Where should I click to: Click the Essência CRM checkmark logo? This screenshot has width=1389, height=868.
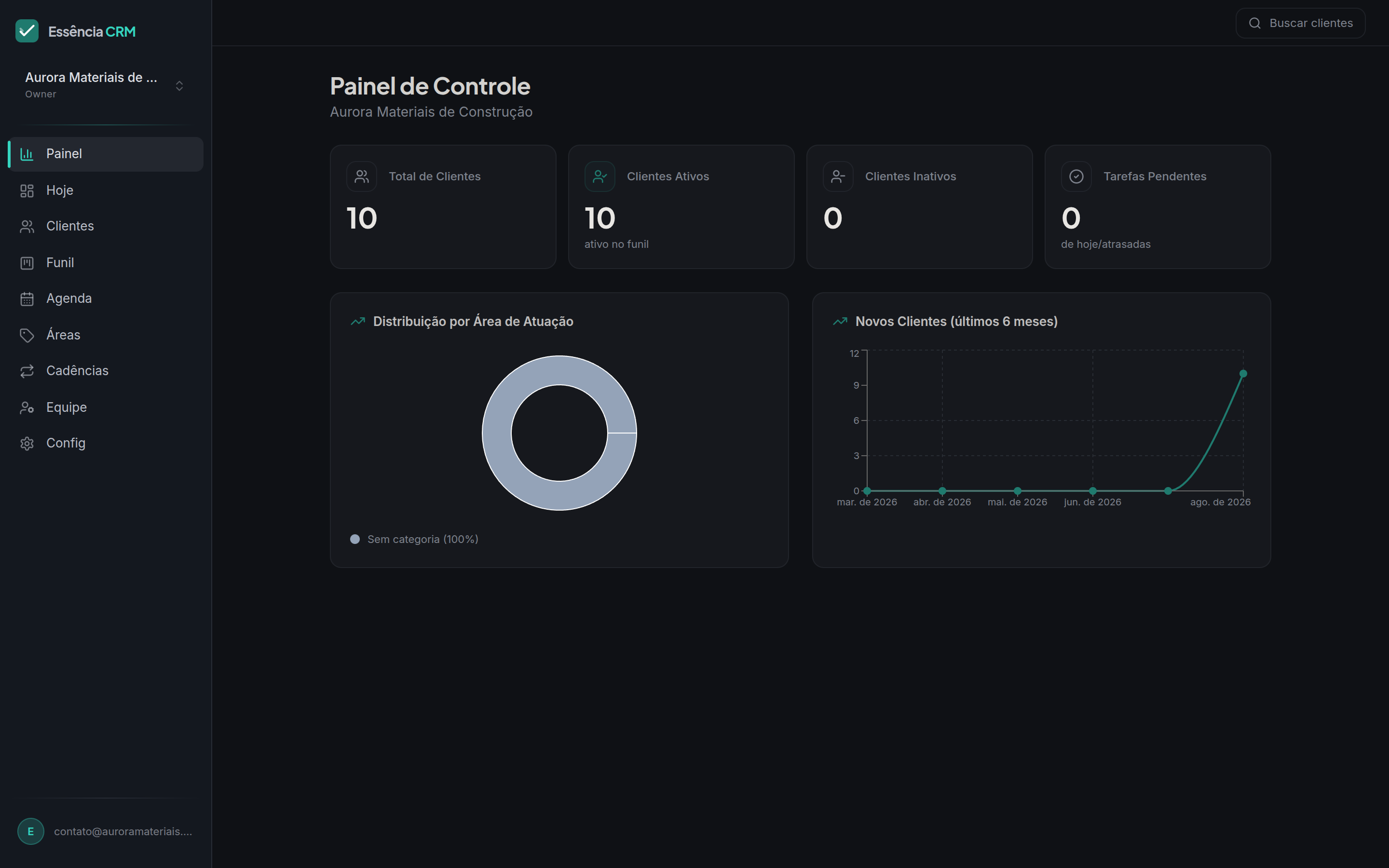point(27,31)
